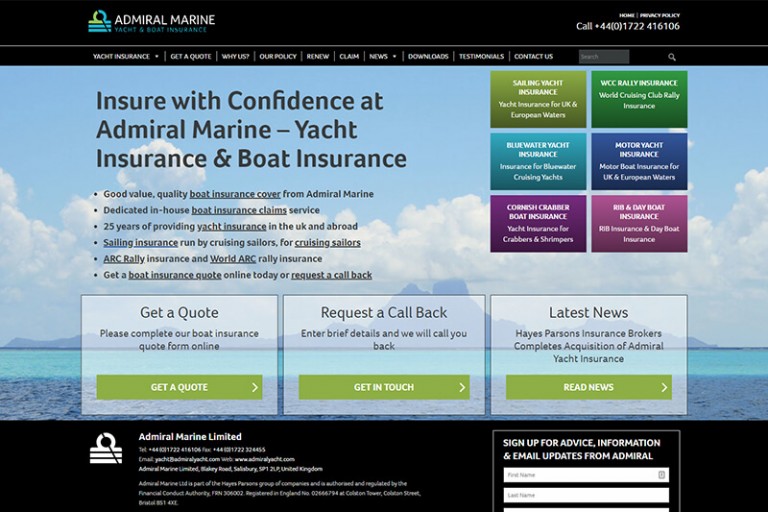768x512 pixels.
Task: Follow the boat insurance cover link
Action: (235, 194)
